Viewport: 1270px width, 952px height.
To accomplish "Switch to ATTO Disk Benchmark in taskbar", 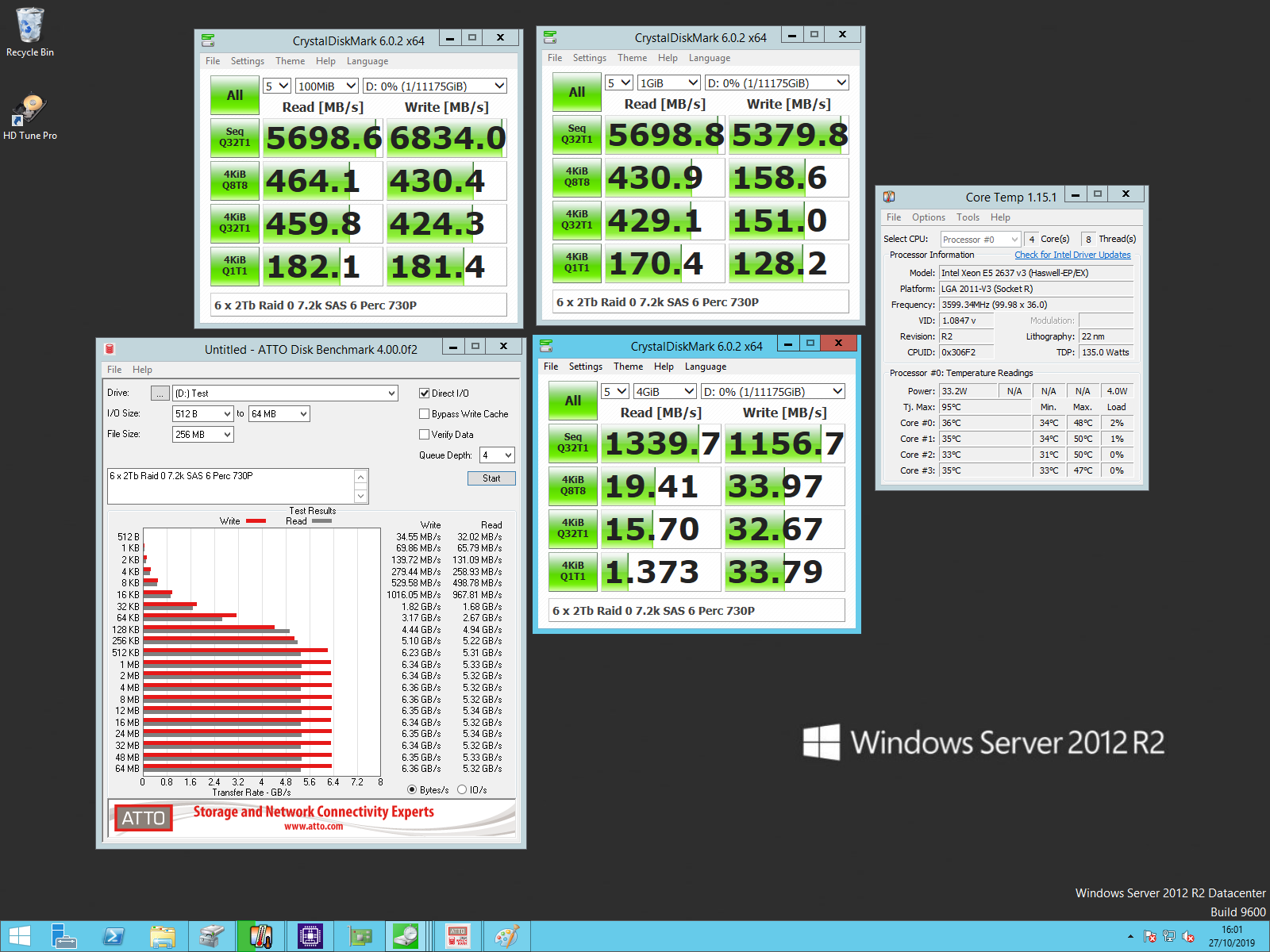I will click(x=458, y=936).
